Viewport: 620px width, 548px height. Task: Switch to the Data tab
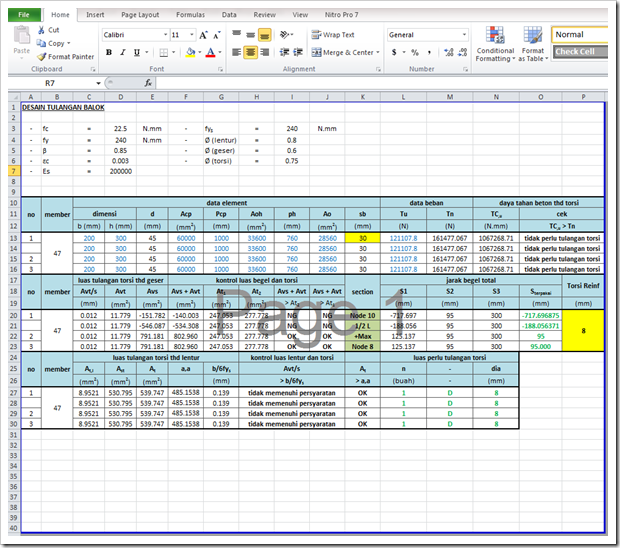(x=229, y=15)
